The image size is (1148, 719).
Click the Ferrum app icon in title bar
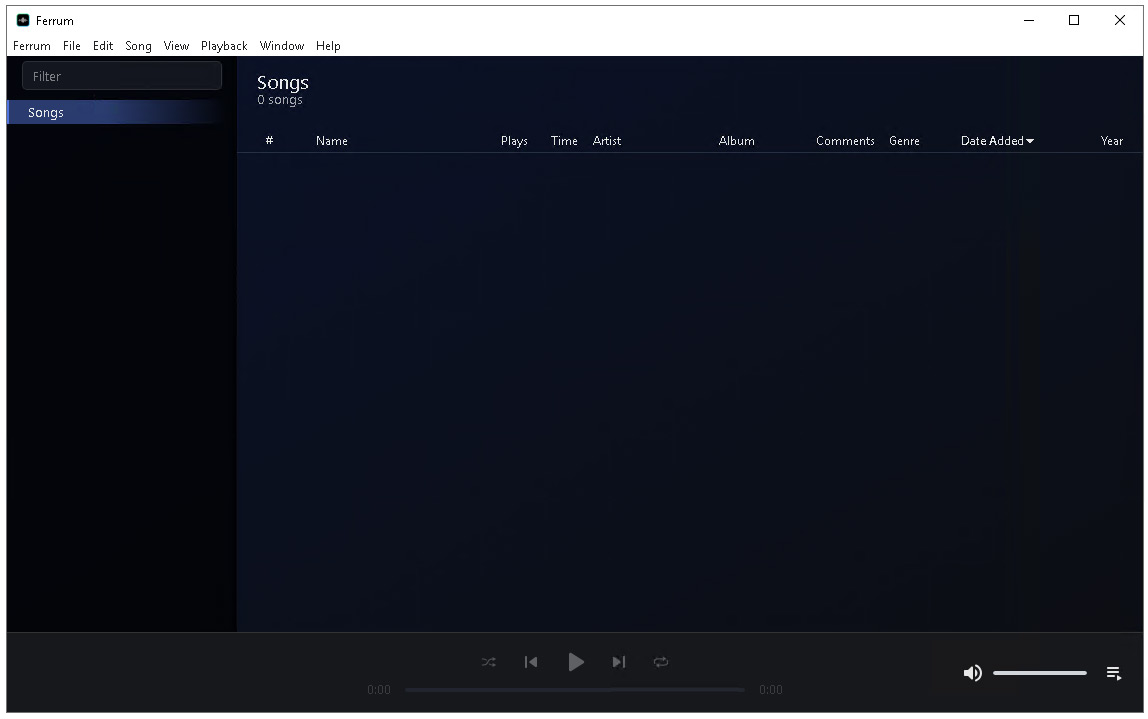click(23, 21)
